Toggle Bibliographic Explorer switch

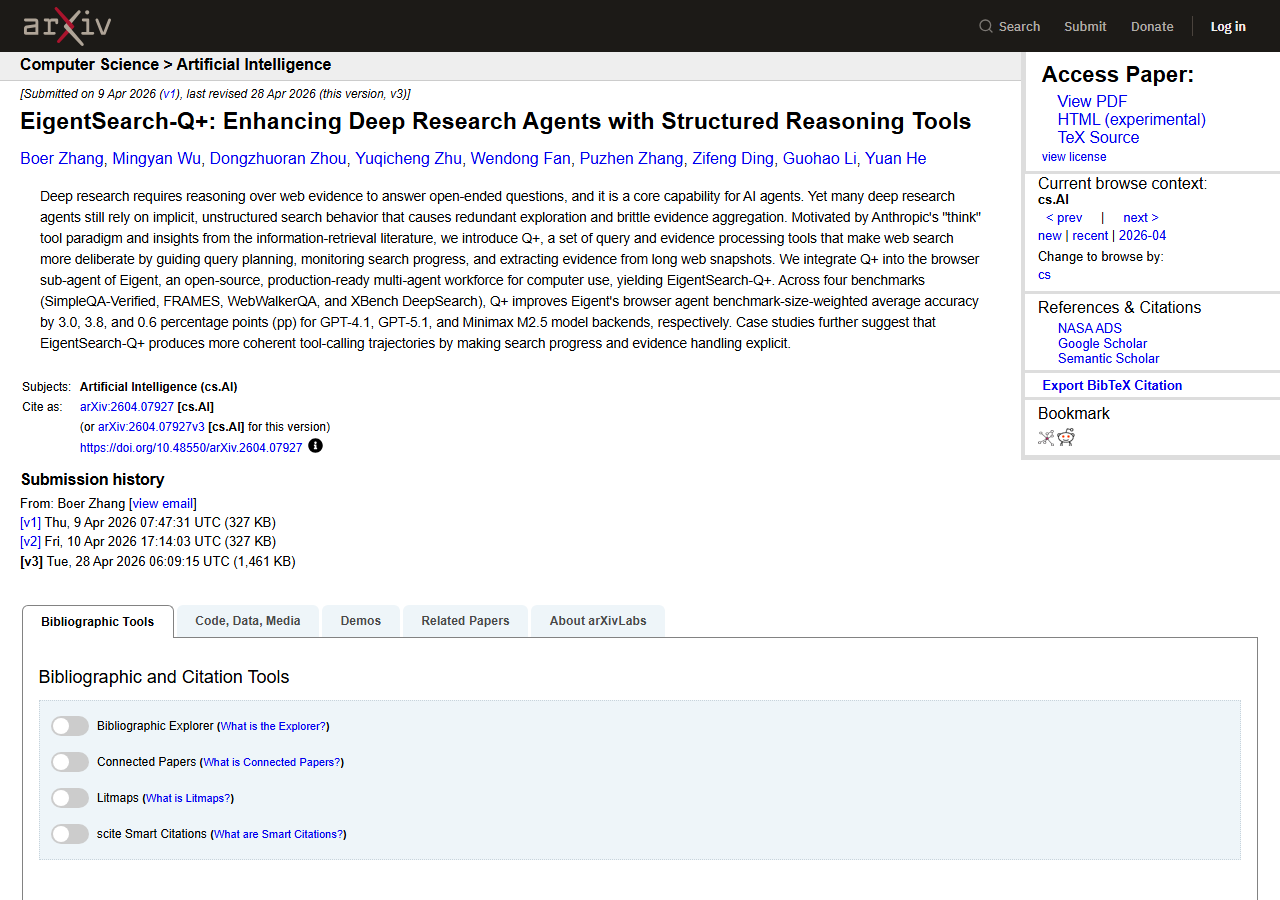pos(70,726)
